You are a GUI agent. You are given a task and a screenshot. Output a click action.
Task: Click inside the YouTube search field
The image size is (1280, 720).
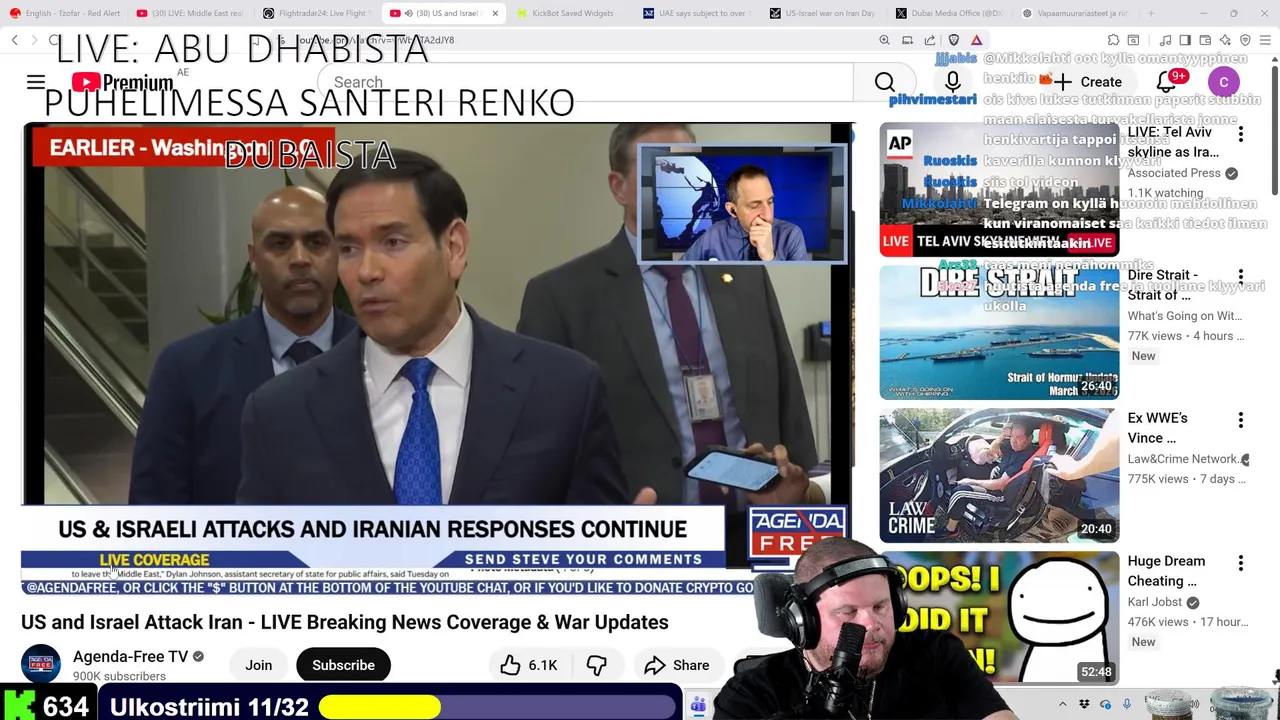pyautogui.click(x=585, y=82)
